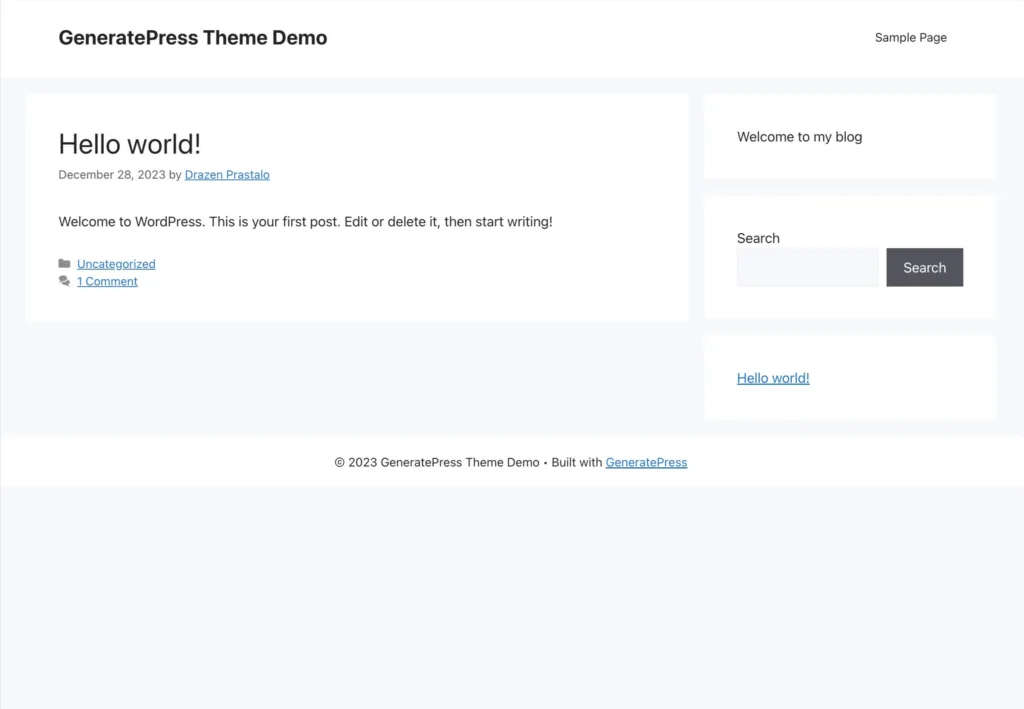The image size is (1024, 709).
Task: Click the Welcome to my blog widget text
Action: 799,137
